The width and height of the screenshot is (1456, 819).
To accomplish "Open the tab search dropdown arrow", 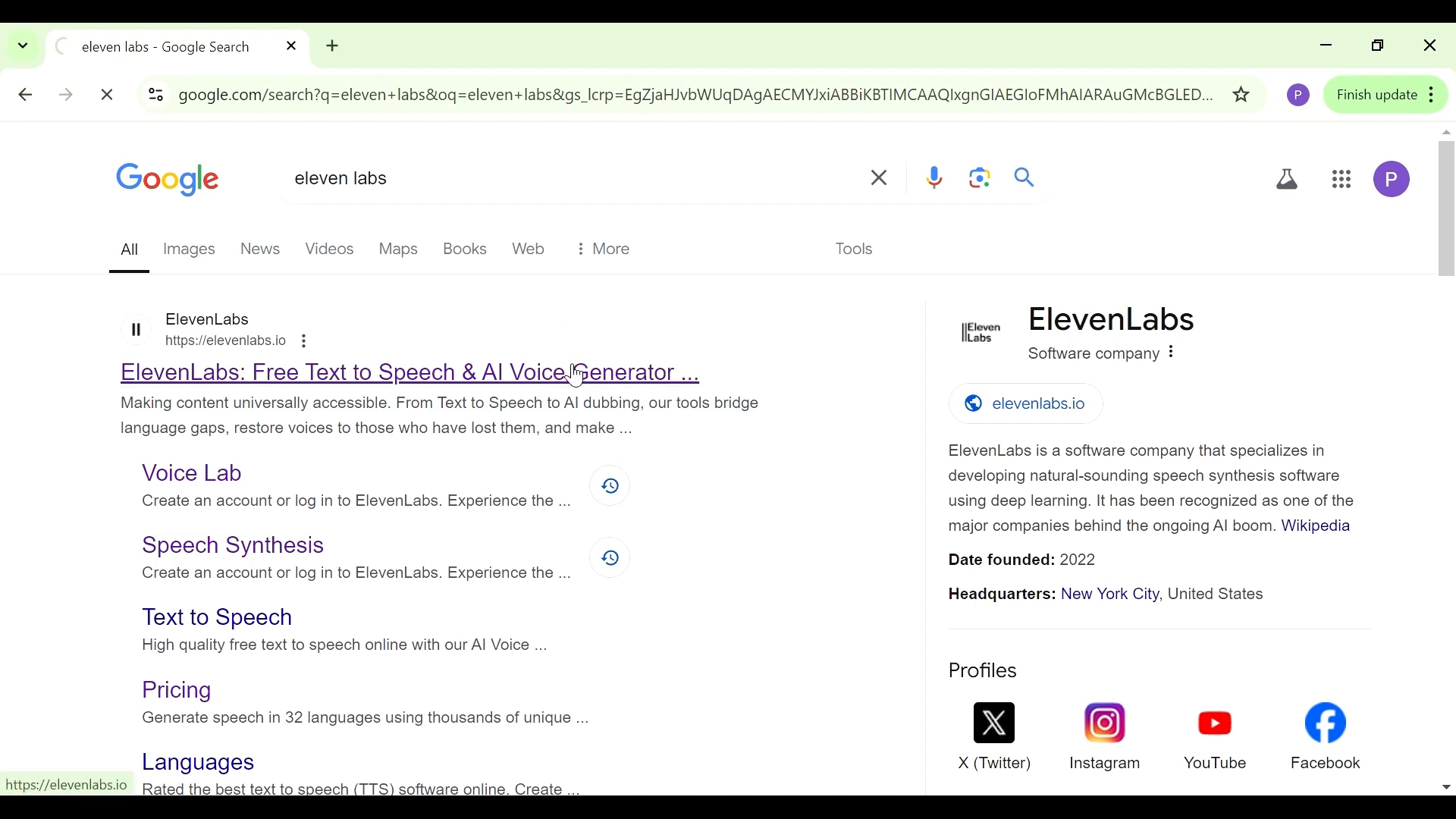I will (23, 45).
